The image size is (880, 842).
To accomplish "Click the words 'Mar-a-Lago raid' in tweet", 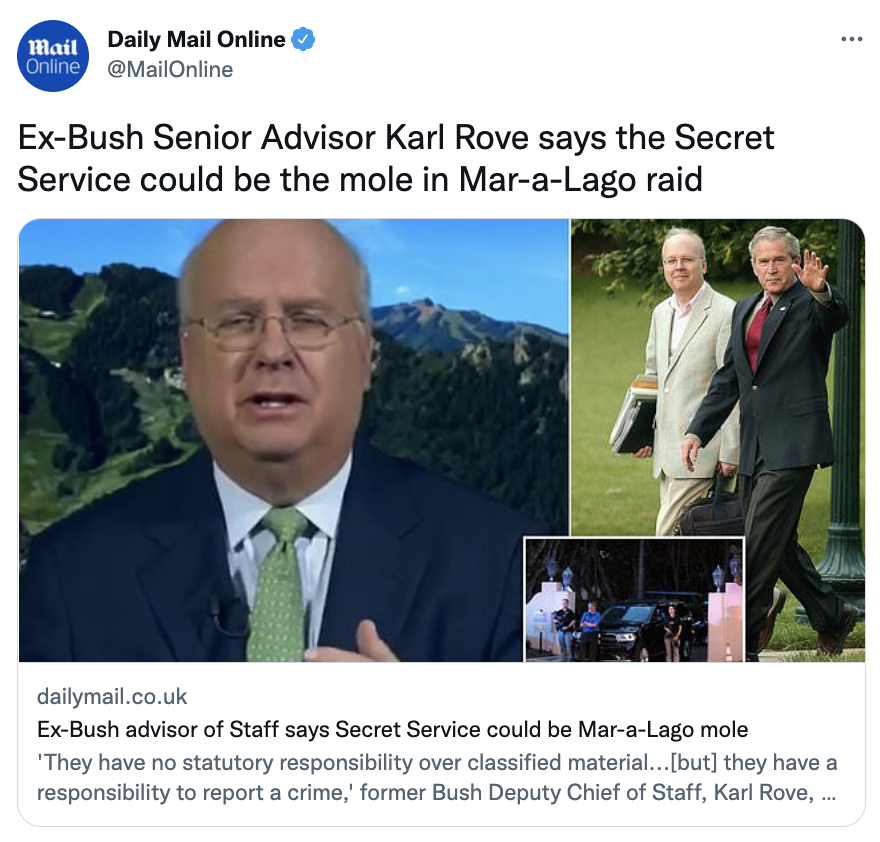I will (580, 180).
